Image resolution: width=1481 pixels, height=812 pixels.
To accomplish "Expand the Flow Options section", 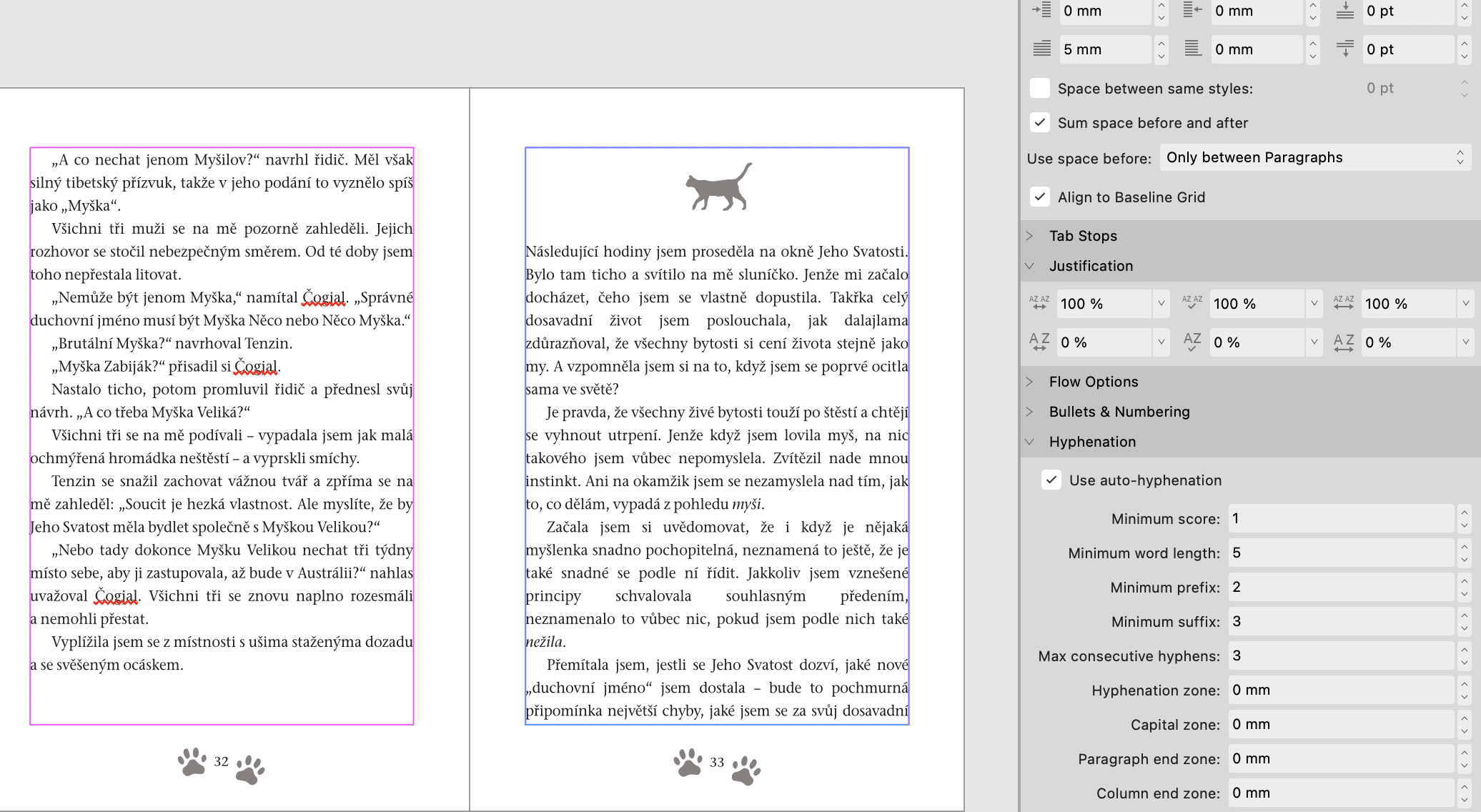I will coord(1030,382).
